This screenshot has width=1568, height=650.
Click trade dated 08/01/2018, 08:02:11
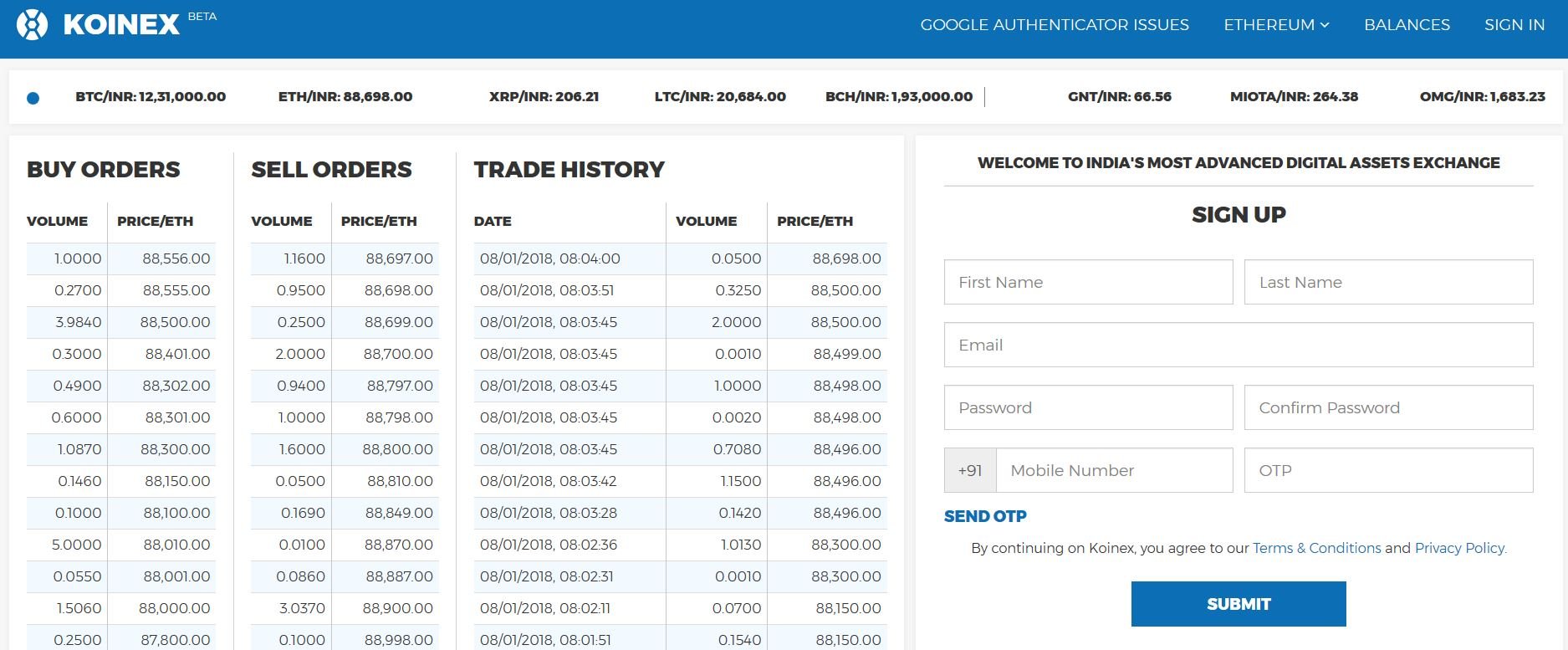click(545, 608)
